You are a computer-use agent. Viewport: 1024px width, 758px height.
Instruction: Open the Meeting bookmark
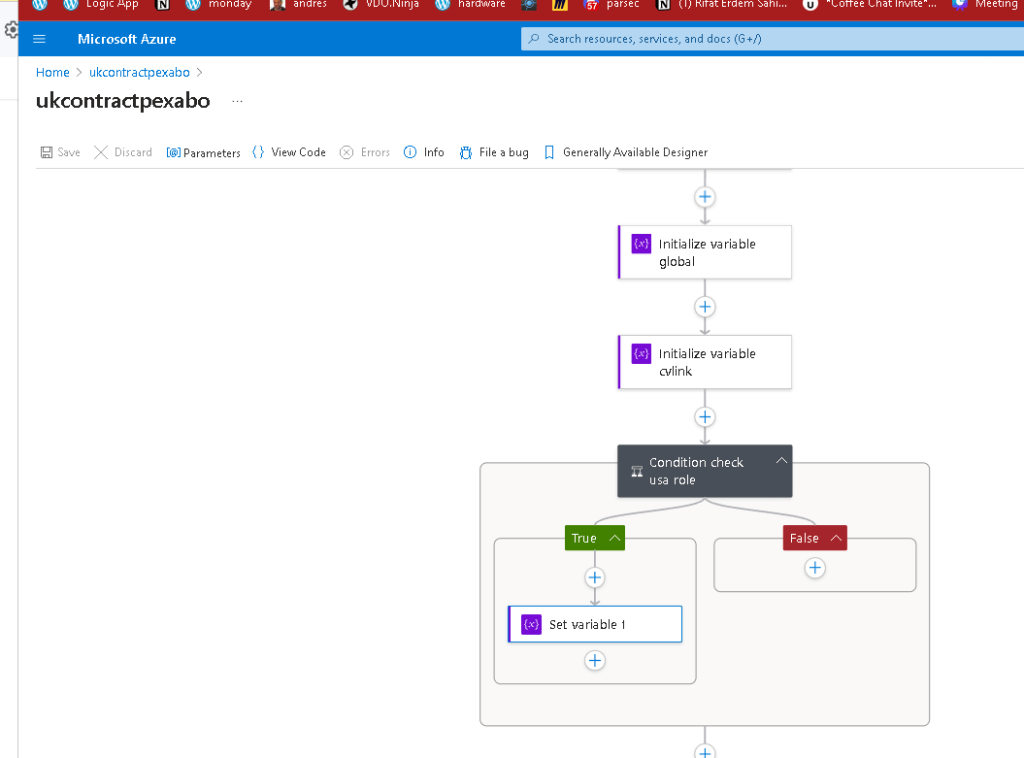985,5
